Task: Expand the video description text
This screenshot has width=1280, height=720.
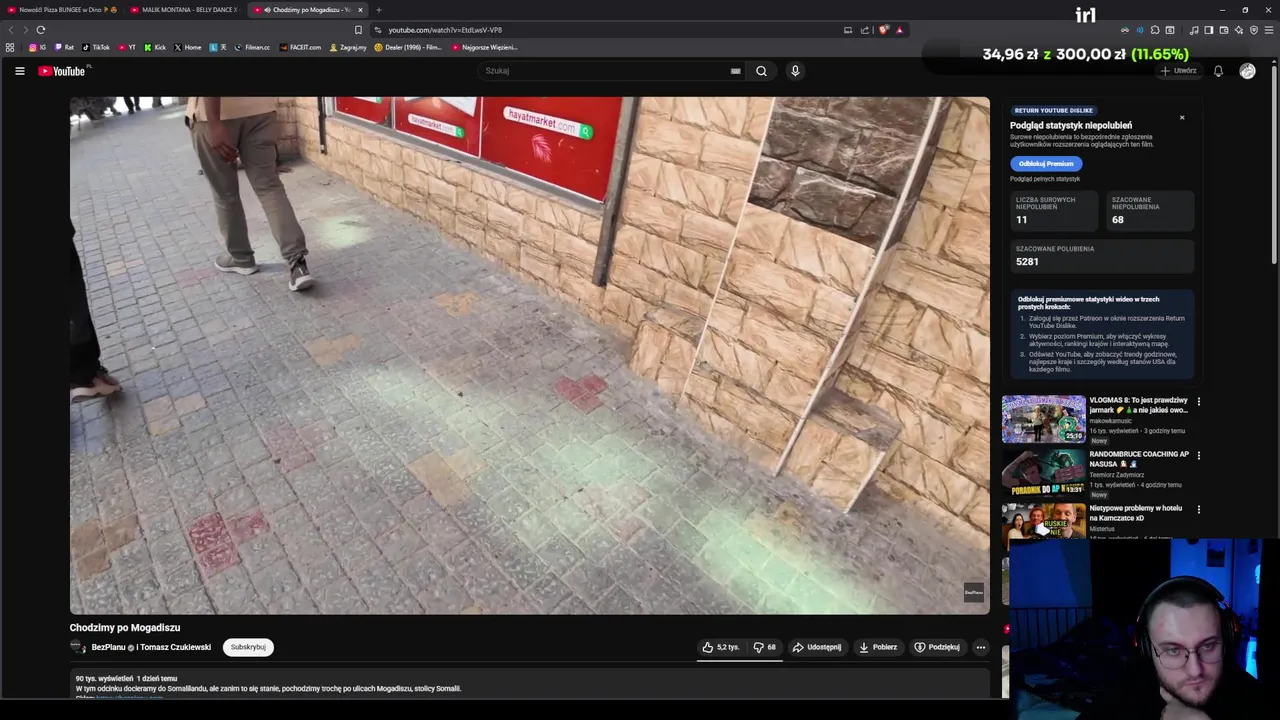Action: click(x=530, y=684)
